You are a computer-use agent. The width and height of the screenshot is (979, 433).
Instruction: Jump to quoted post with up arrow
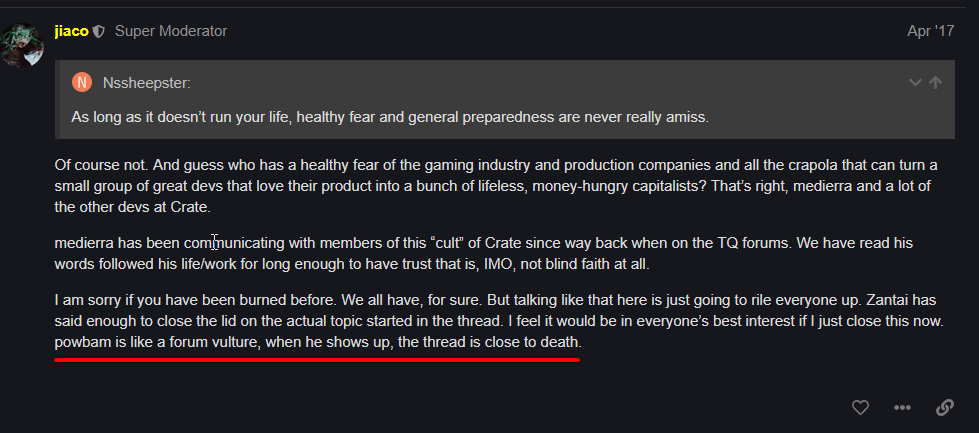coord(936,83)
